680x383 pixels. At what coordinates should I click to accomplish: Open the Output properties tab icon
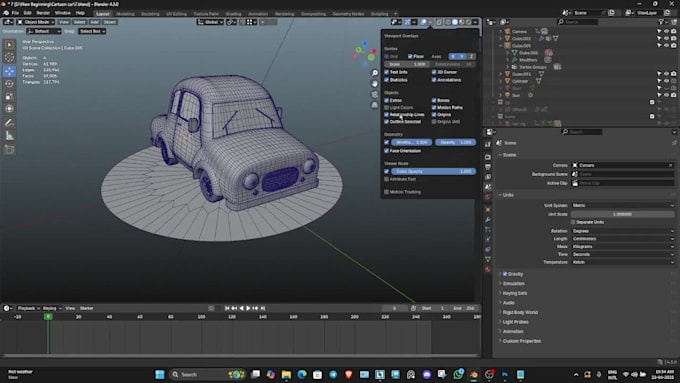pos(488,167)
